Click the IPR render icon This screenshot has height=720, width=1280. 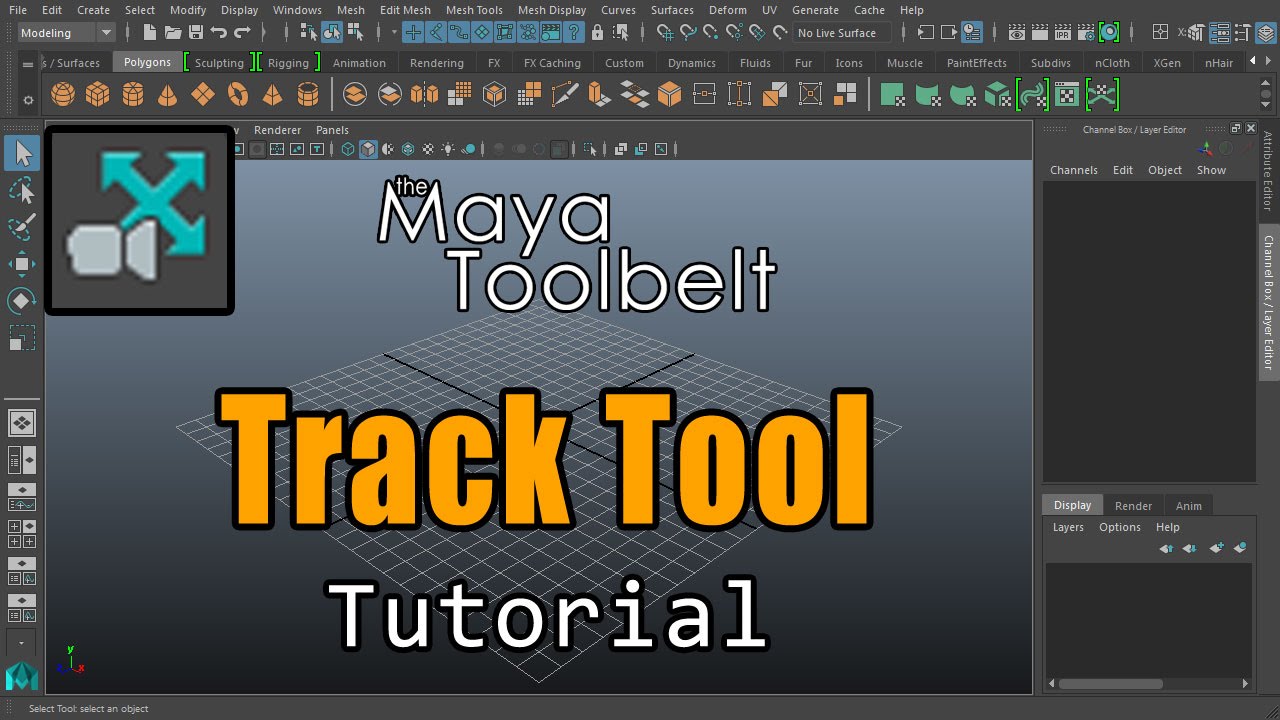point(1063,33)
